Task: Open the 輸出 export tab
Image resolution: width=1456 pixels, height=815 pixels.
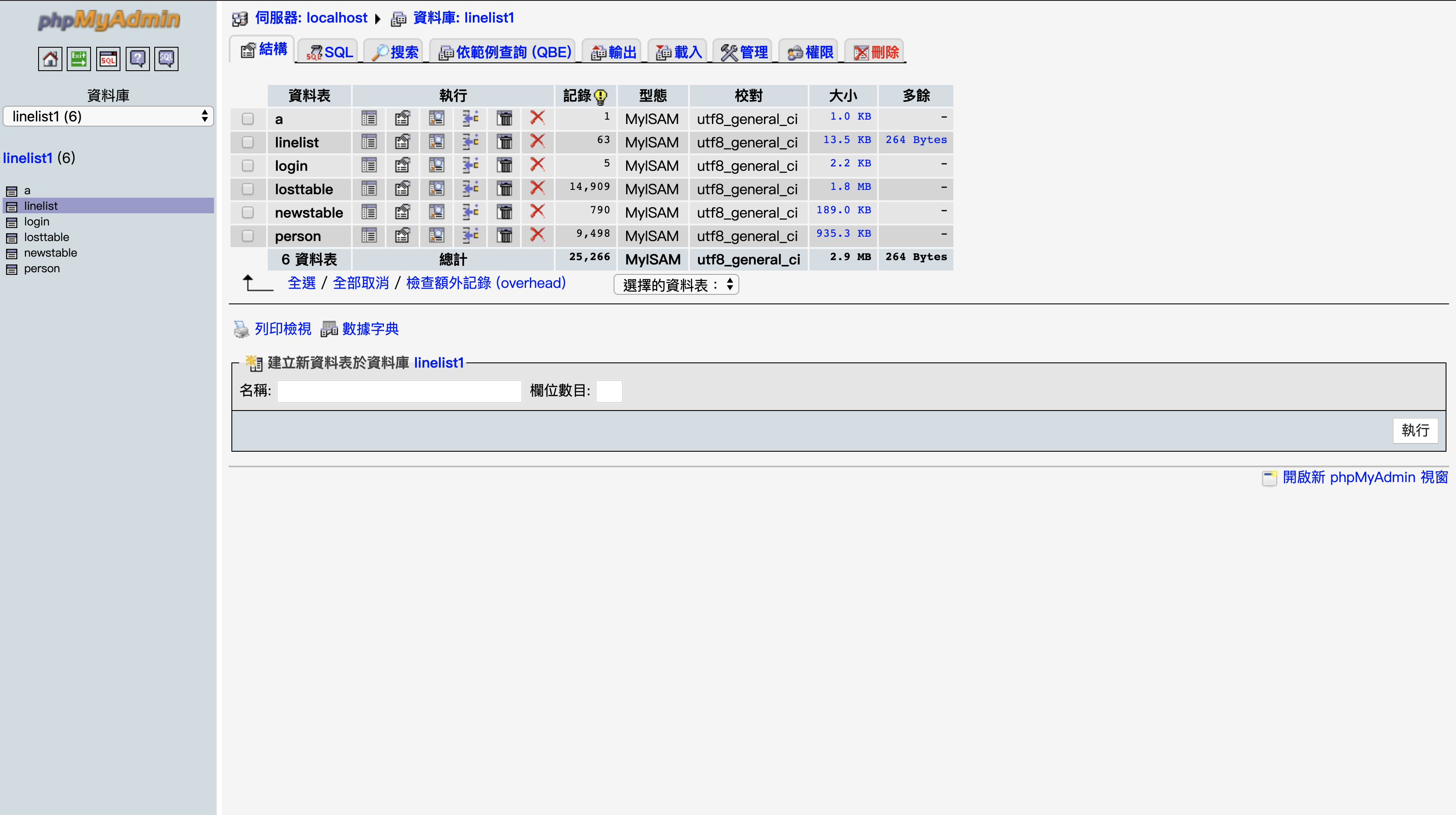Action: tap(612, 52)
